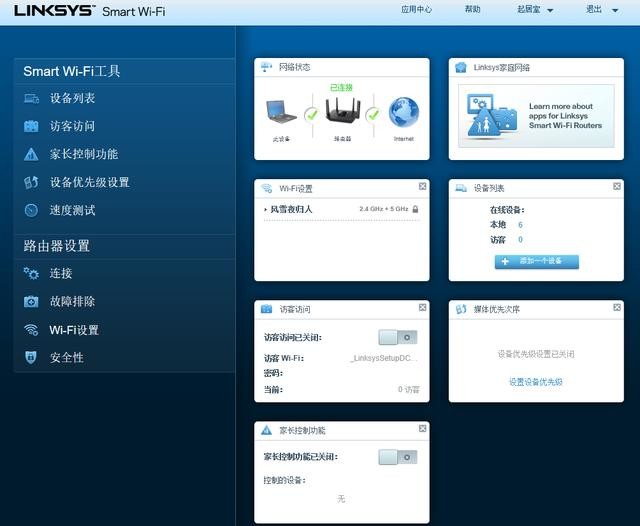
Task: Close the Wi-Fi设置 widget
Action: click(422, 186)
